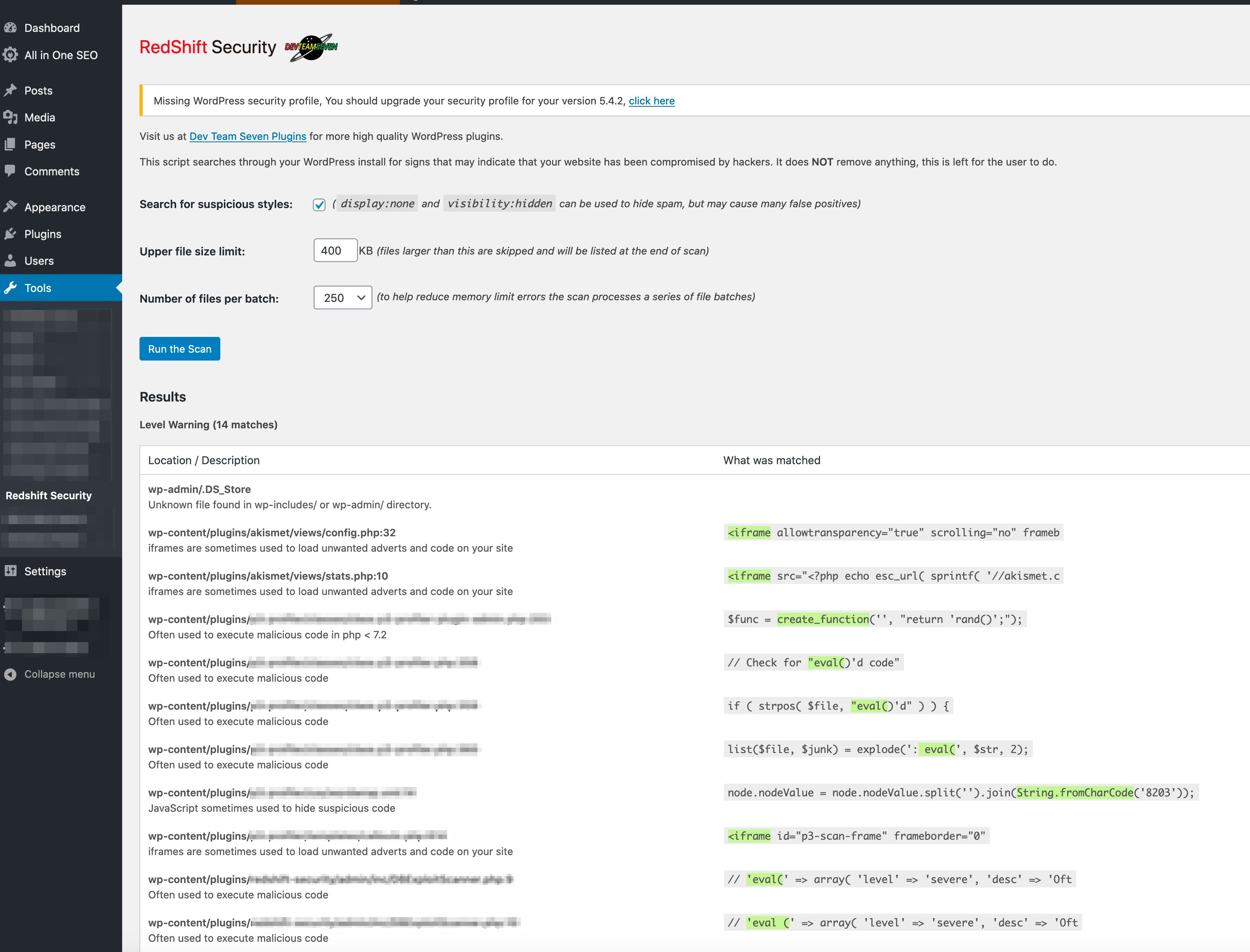This screenshot has height=952, width=1250.
Task: Click the Users person icon
Action: (x=11, y=261)
